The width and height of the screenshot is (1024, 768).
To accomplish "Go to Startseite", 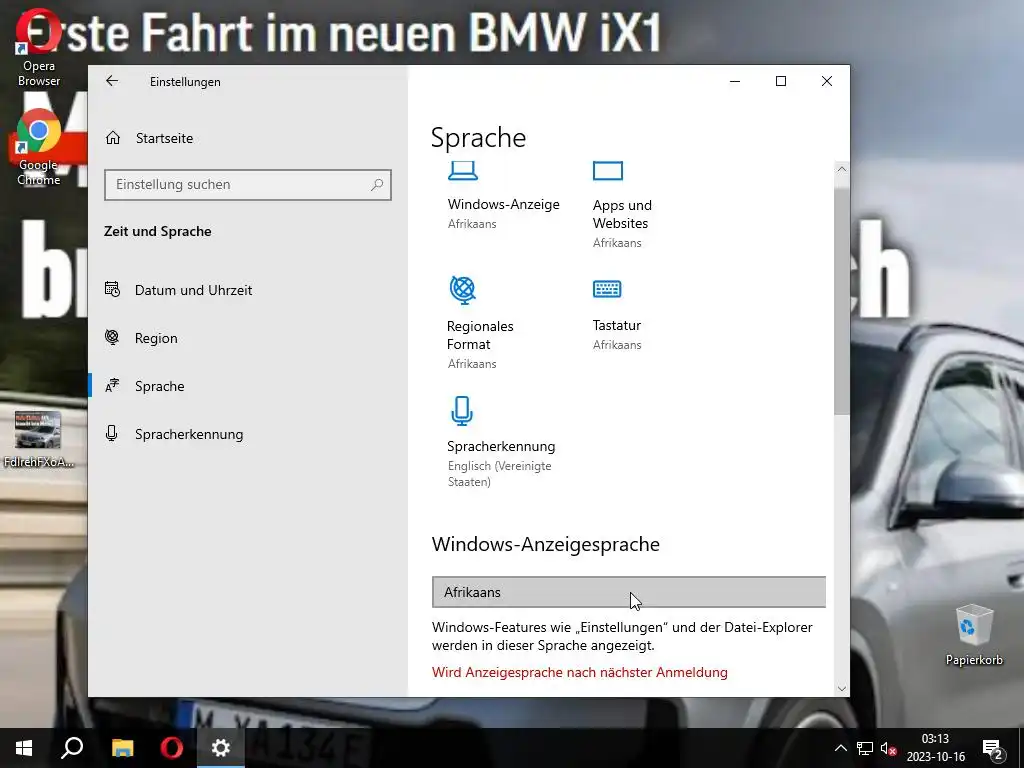I will [165, 138].
